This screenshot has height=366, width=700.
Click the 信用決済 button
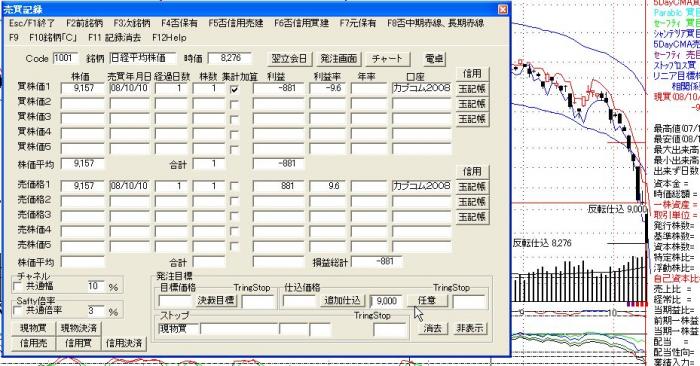(124, 343)
